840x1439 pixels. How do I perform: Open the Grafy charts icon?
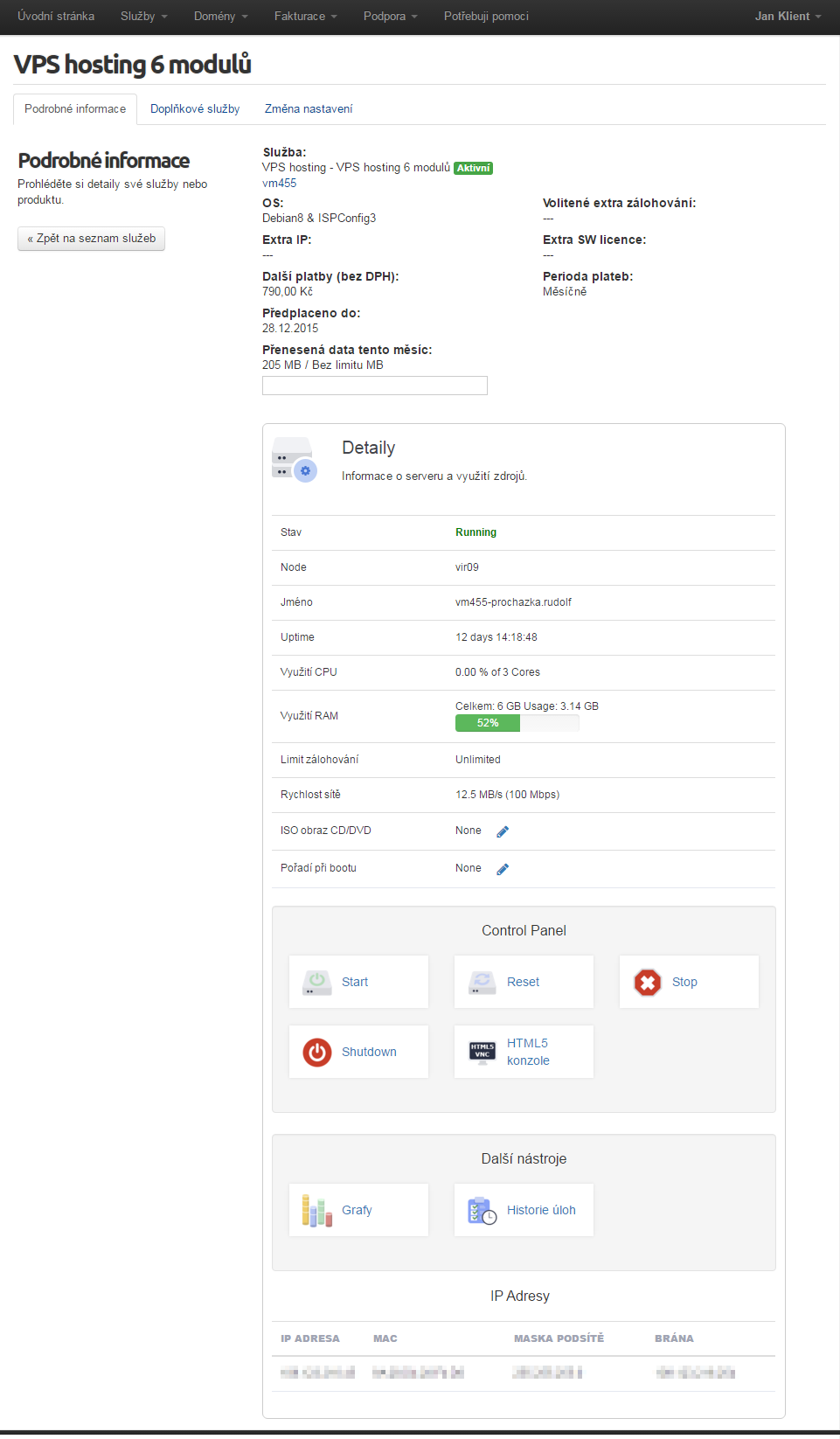point(316,1210)
